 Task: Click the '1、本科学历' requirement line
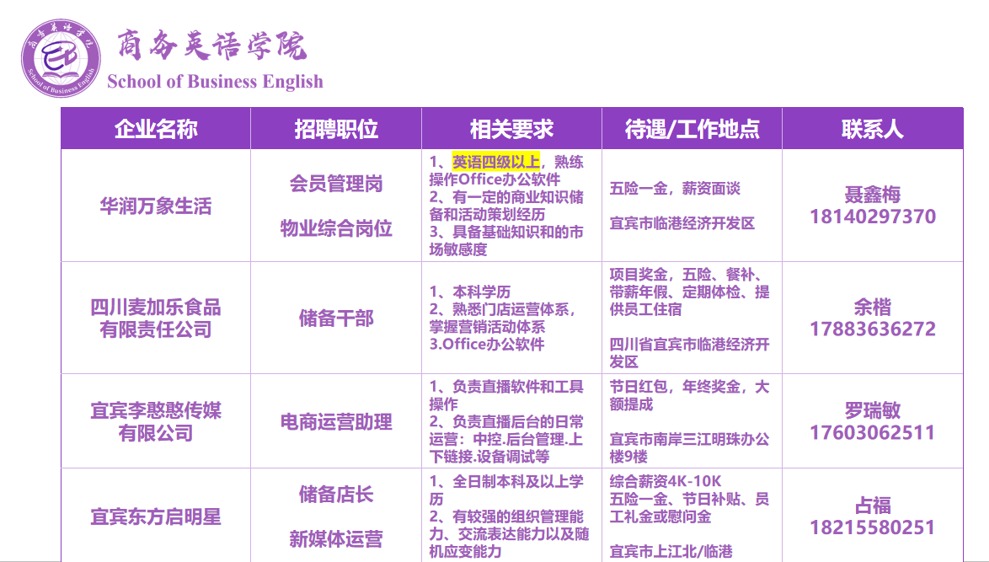pos(470,292)
